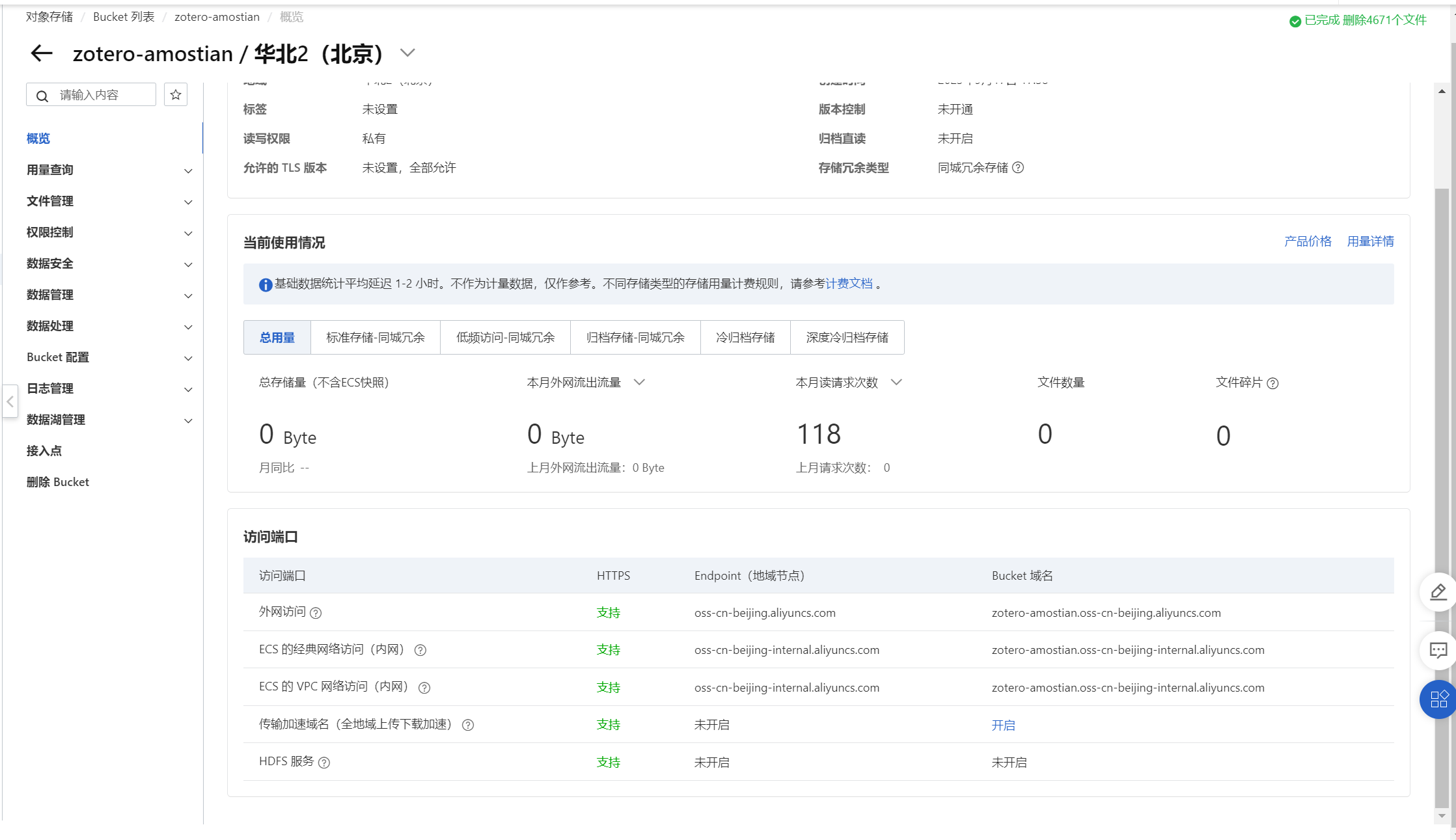The height and width of the screenshot is (840, 1456).
Task: Open 用量详情 link
Action: pos(1370,241)
